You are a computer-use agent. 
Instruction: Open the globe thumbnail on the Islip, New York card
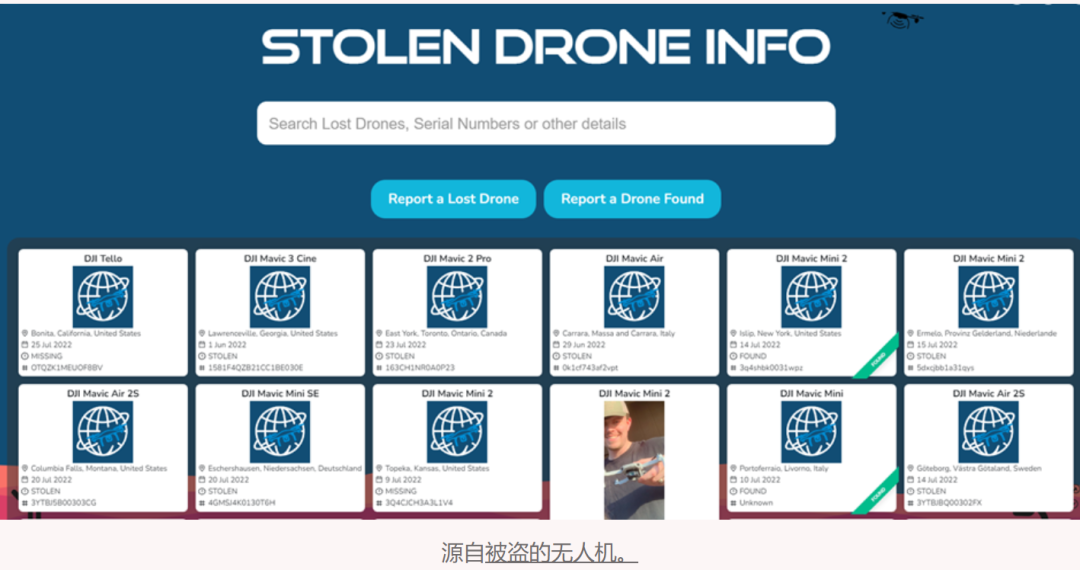pyautogui.click(x=811, y=297)
